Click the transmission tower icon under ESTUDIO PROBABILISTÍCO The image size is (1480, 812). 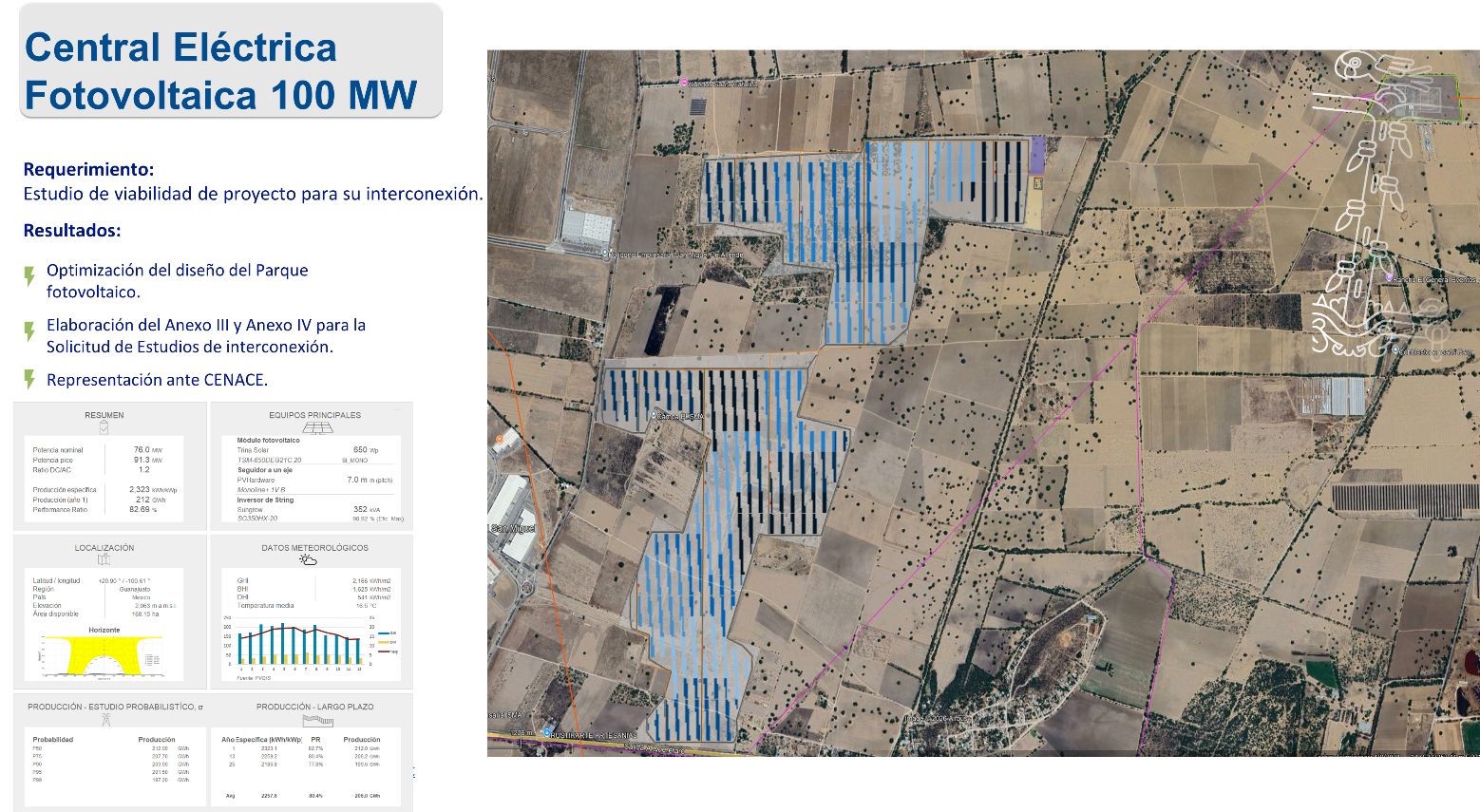click(105, 720)
